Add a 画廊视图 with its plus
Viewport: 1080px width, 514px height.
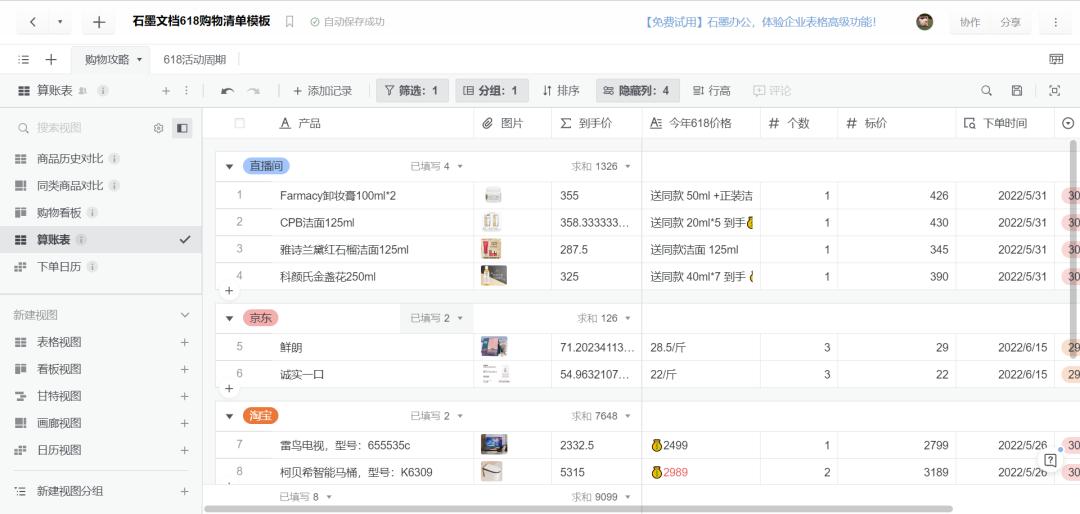pyautogui.click(x=184, y=423)
